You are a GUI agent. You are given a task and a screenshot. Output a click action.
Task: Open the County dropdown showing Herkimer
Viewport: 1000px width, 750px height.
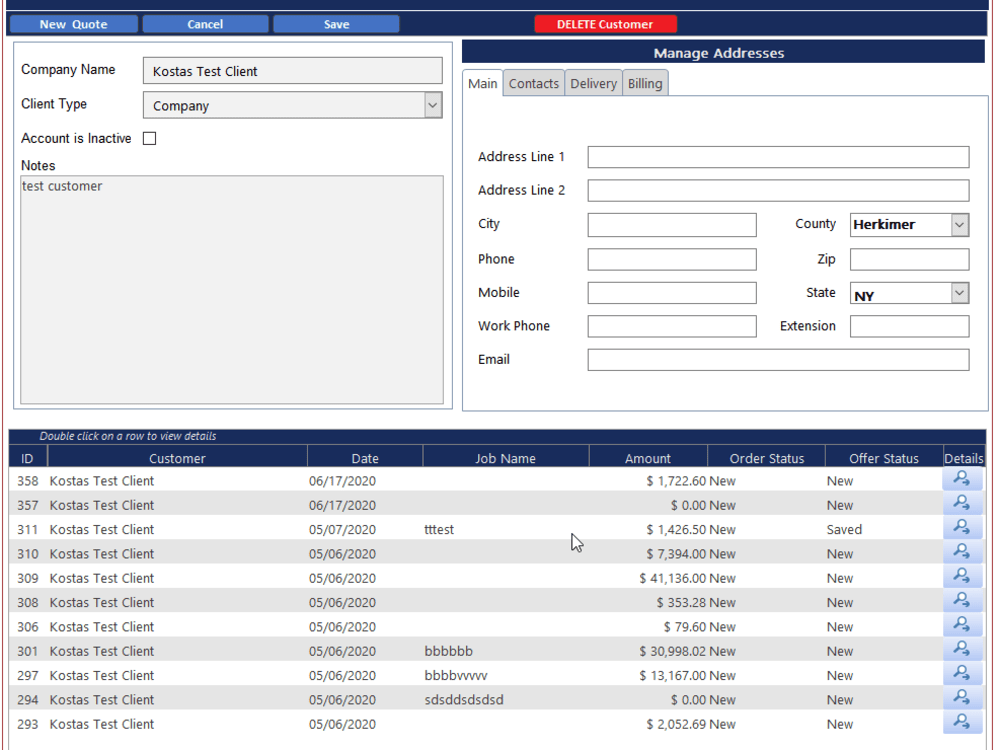(x=956, y=224)
